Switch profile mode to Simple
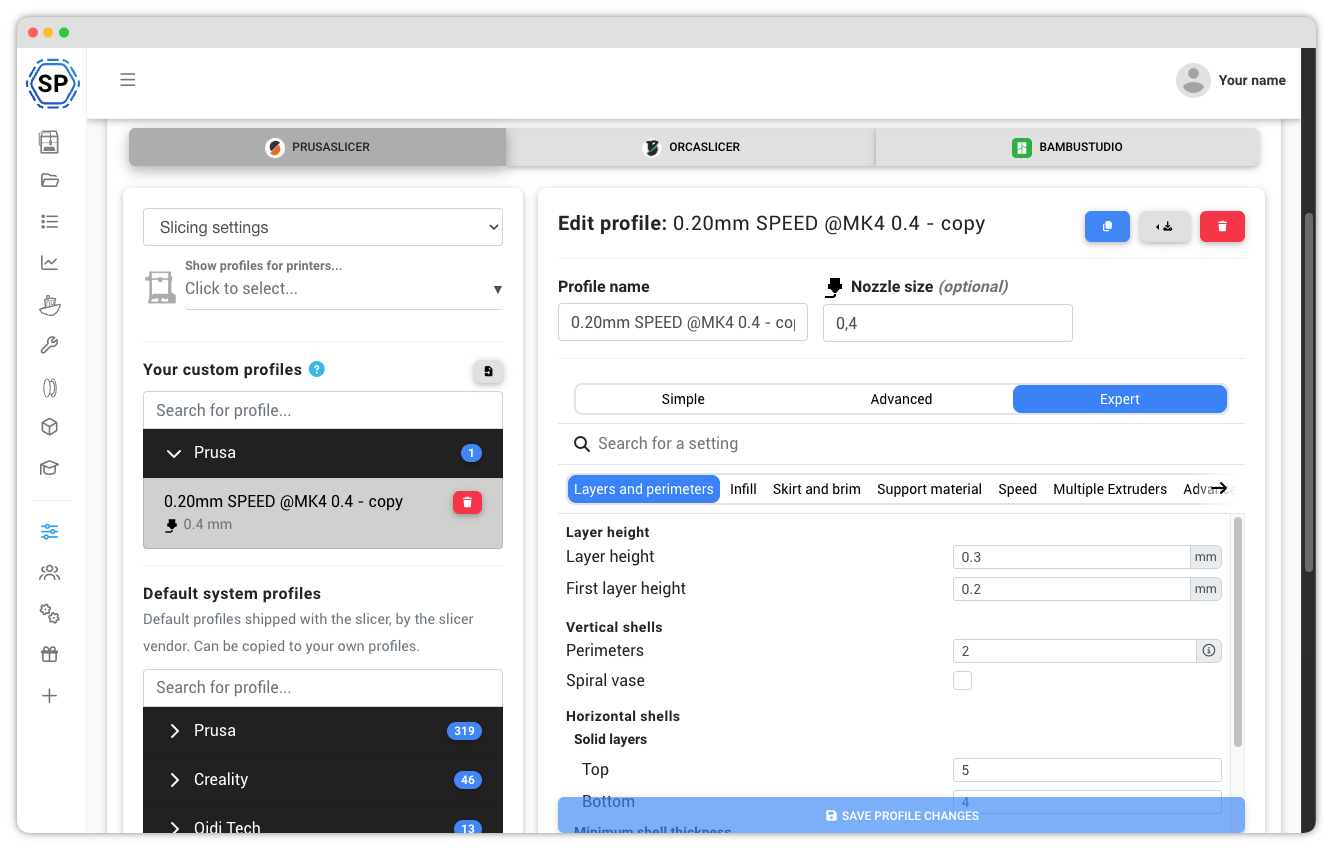 click(x=683, y=398)
